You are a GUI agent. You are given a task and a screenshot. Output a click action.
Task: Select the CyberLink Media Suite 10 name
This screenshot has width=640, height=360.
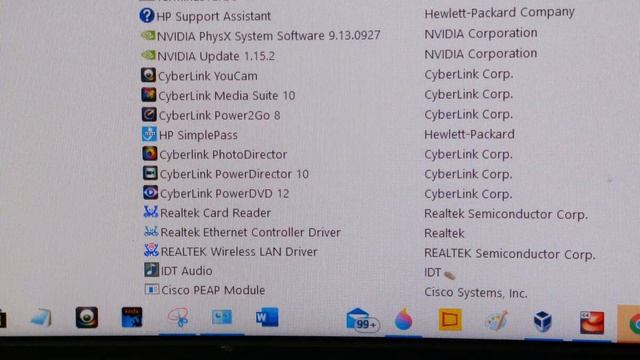click(x=227, y=96)
